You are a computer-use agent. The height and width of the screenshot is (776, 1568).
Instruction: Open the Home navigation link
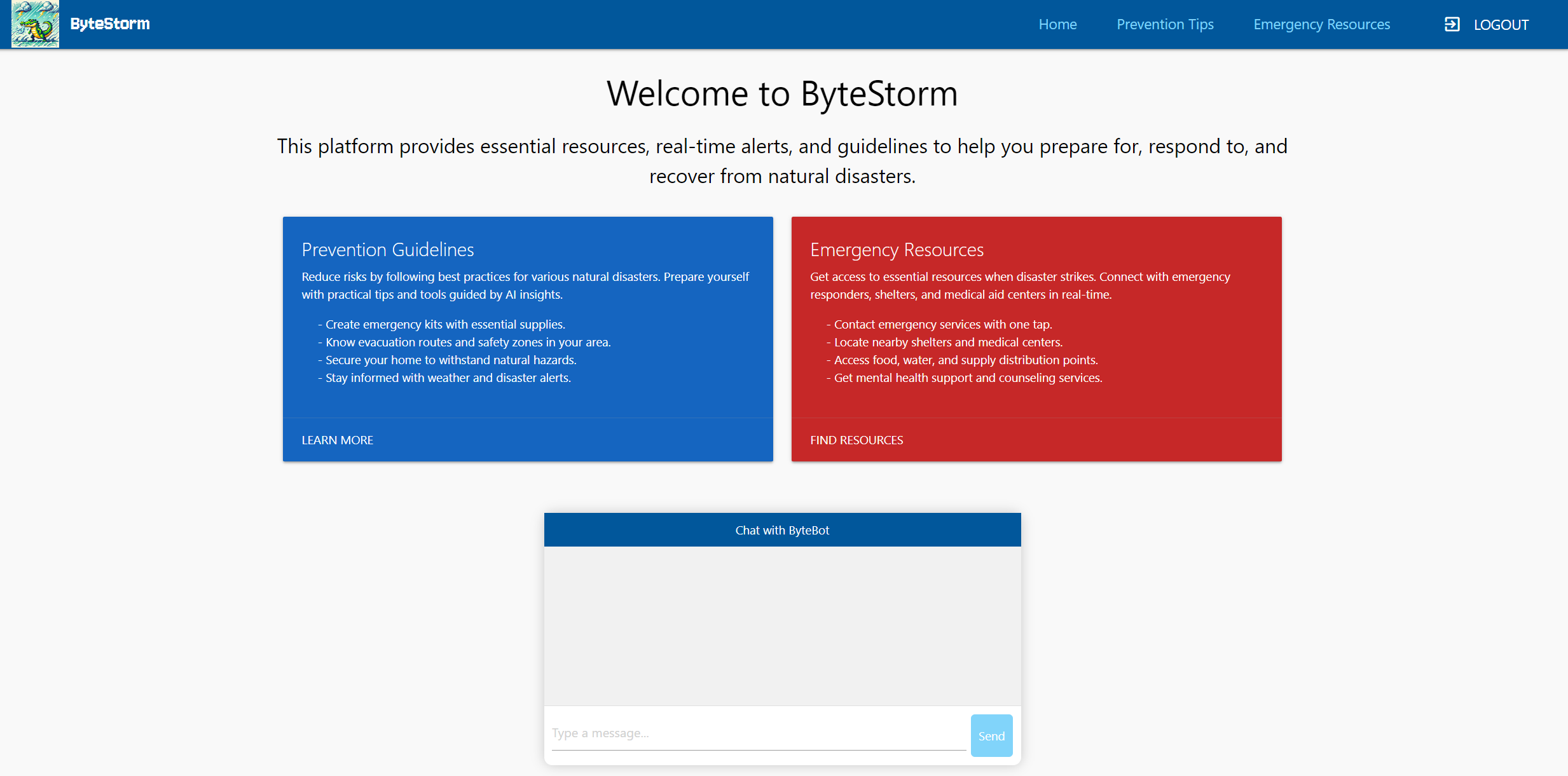(x=1057, y=24)
